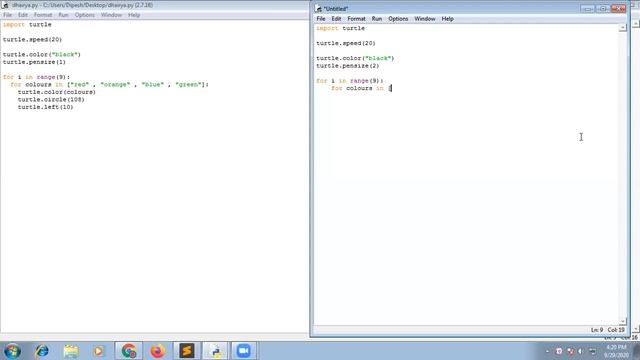Viewport: 640px width, 360px height.
Task: Open File menu in dhairya.py window
Action: click(7, 15)
